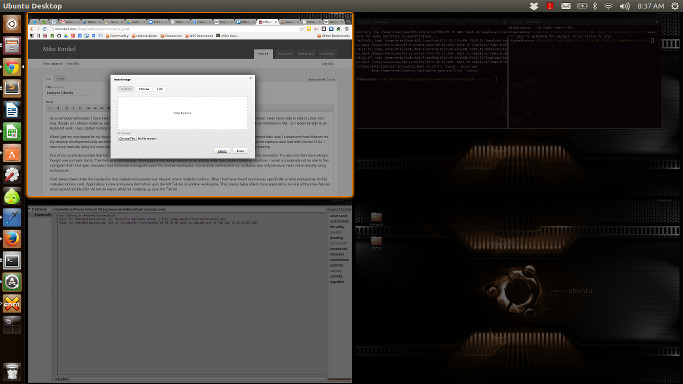683x384 pixels.
Task: Open LibreOffice Calc spreadsheet launcher icon
Action: 12,131
